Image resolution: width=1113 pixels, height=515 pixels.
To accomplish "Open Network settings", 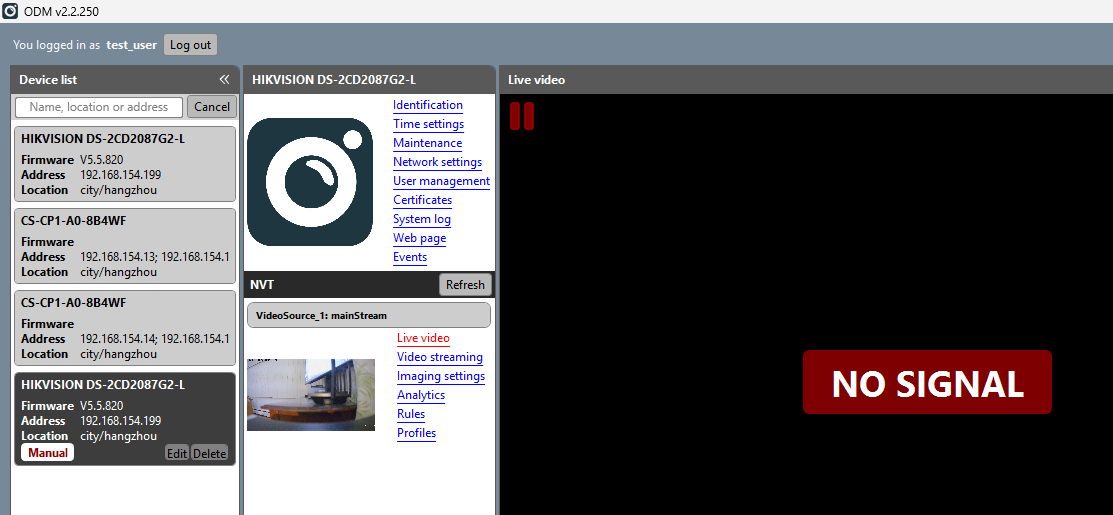I will click(437, 162).
